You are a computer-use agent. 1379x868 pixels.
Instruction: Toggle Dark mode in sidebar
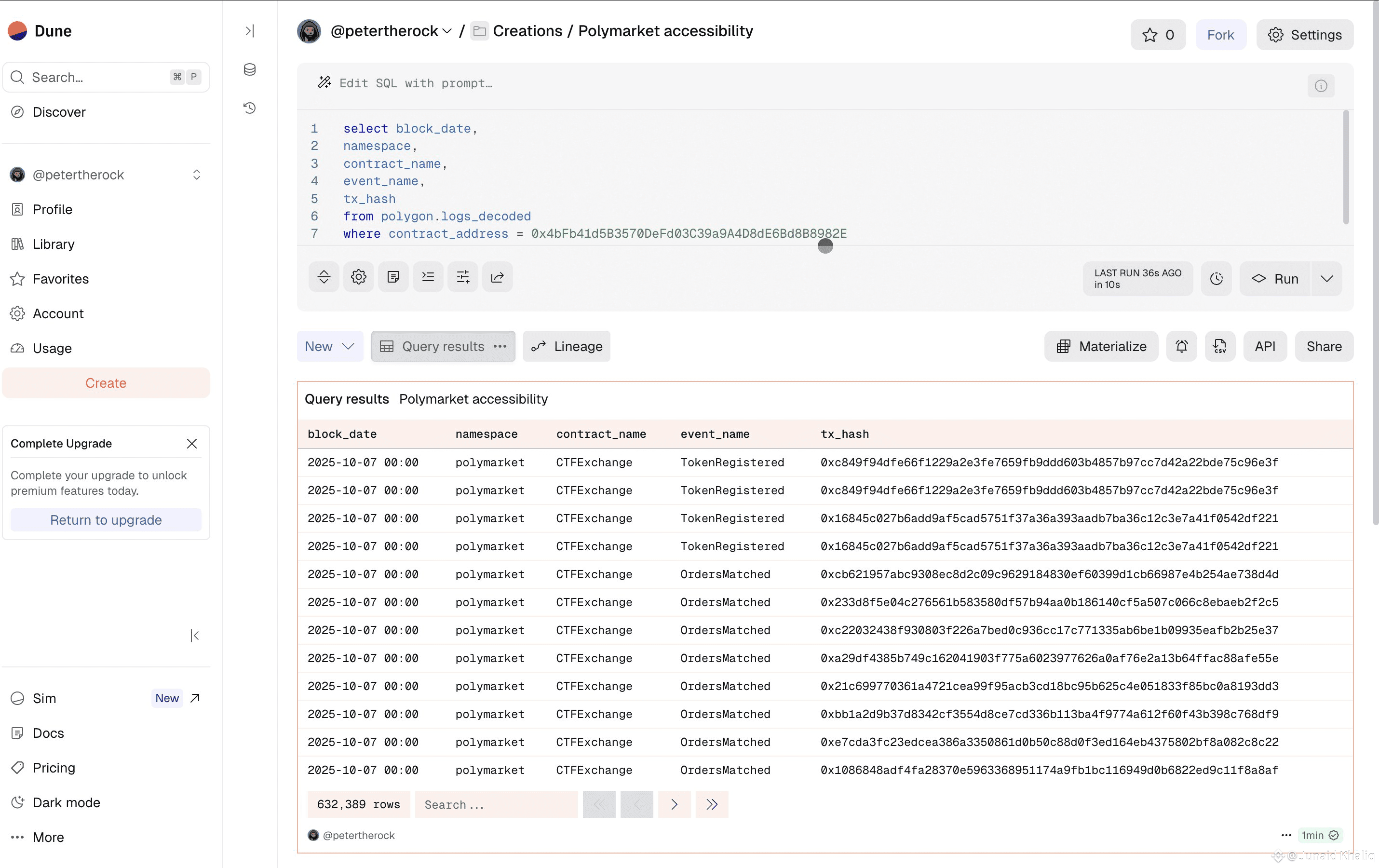click(x=67, y=802)
